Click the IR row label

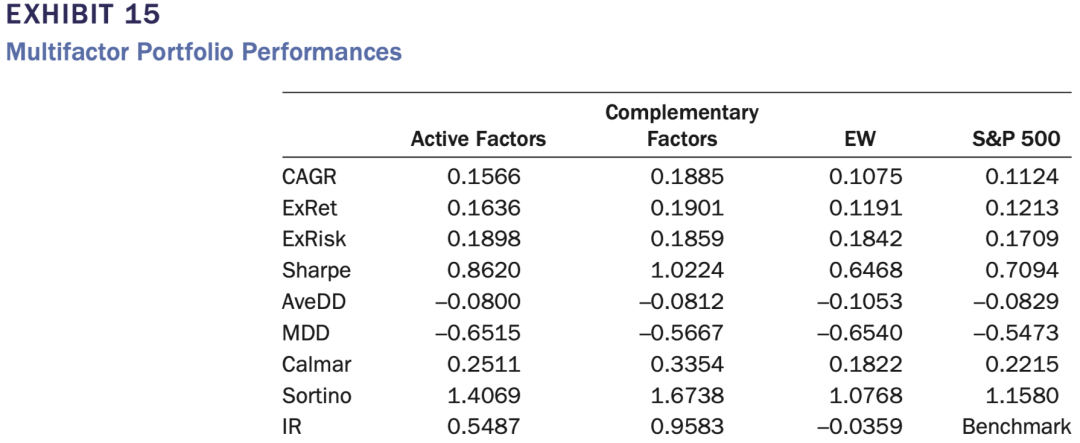click(291, 427)
